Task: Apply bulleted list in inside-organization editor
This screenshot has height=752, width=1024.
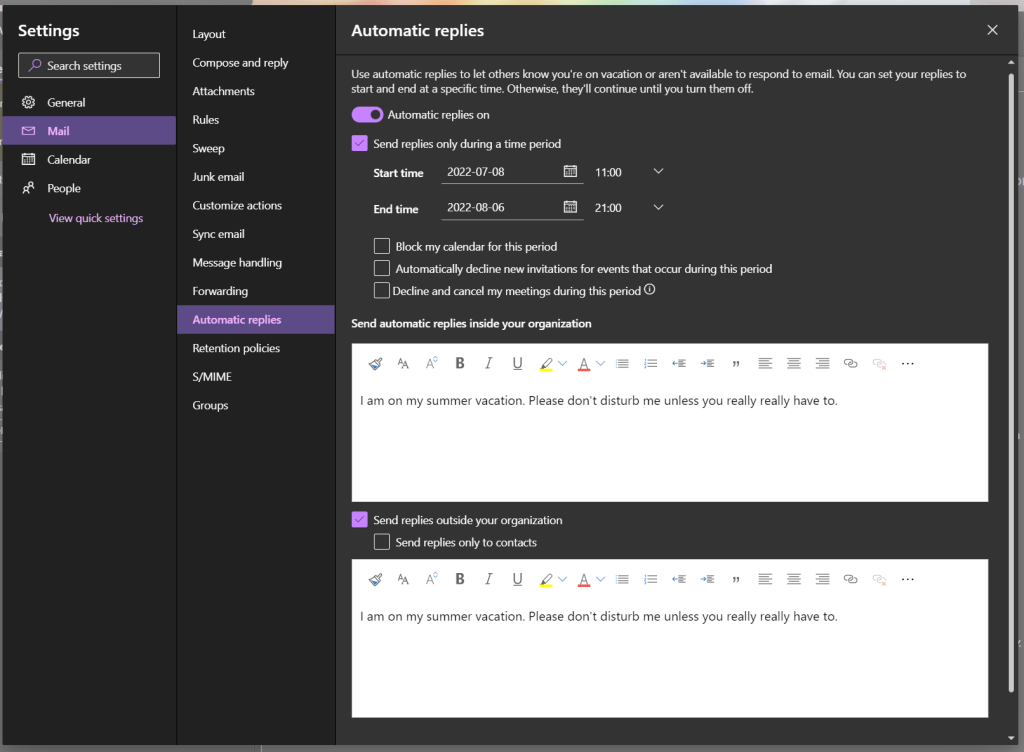Action: [622, 364]
